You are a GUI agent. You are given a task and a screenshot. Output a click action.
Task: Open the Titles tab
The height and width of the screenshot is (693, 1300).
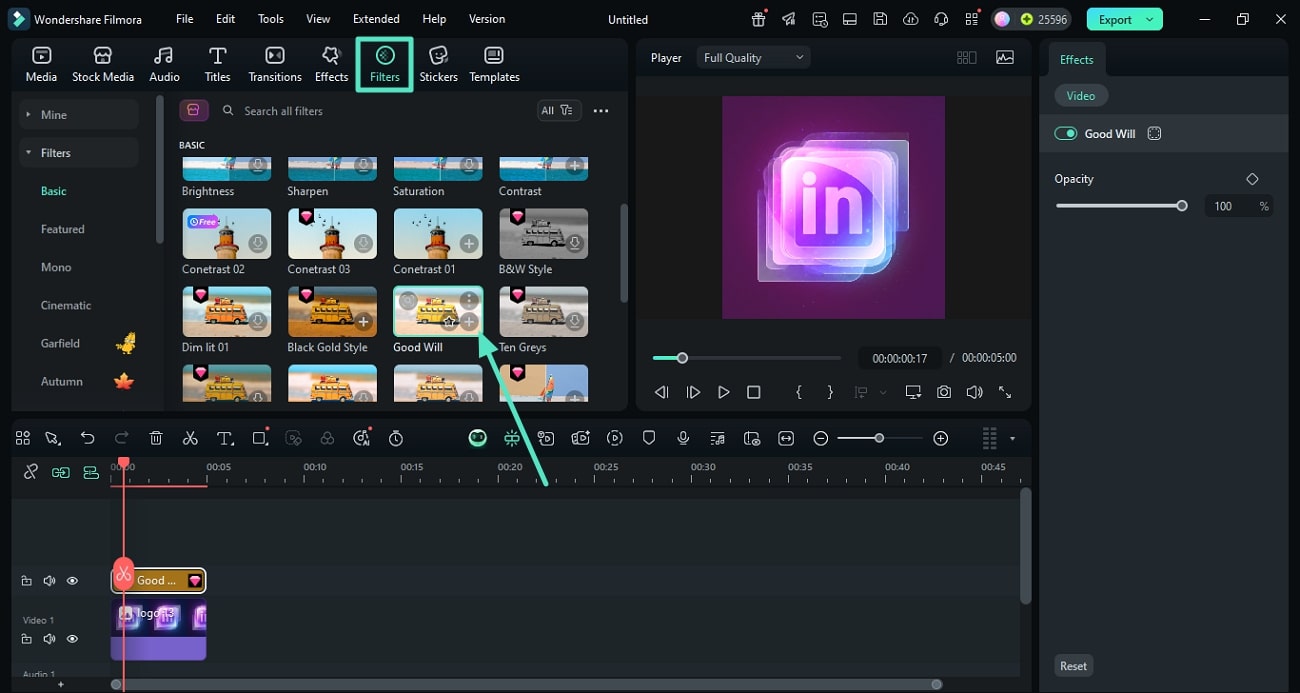[x=217, y=64]
